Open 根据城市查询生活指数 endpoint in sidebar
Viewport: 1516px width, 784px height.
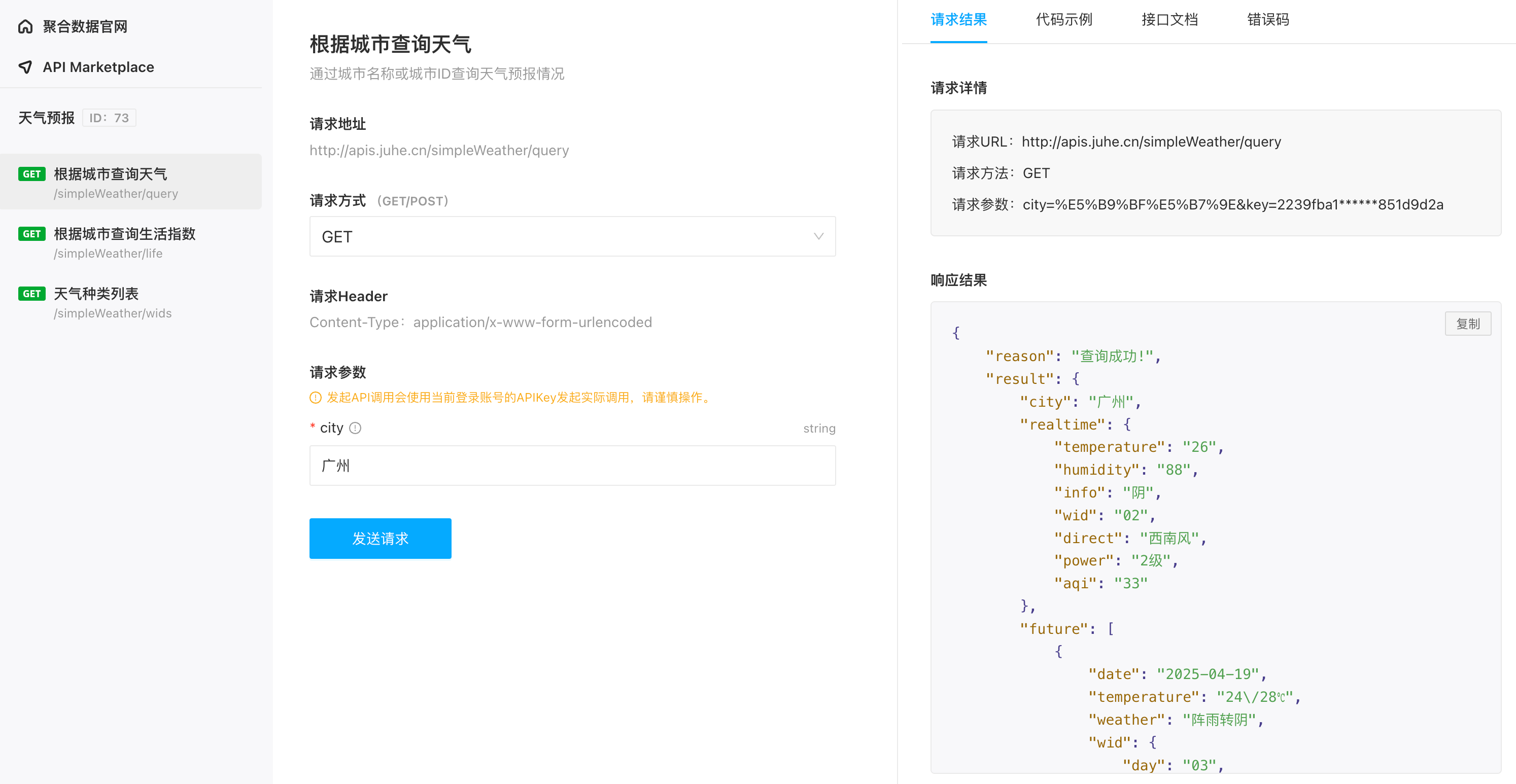coord(124,234)
